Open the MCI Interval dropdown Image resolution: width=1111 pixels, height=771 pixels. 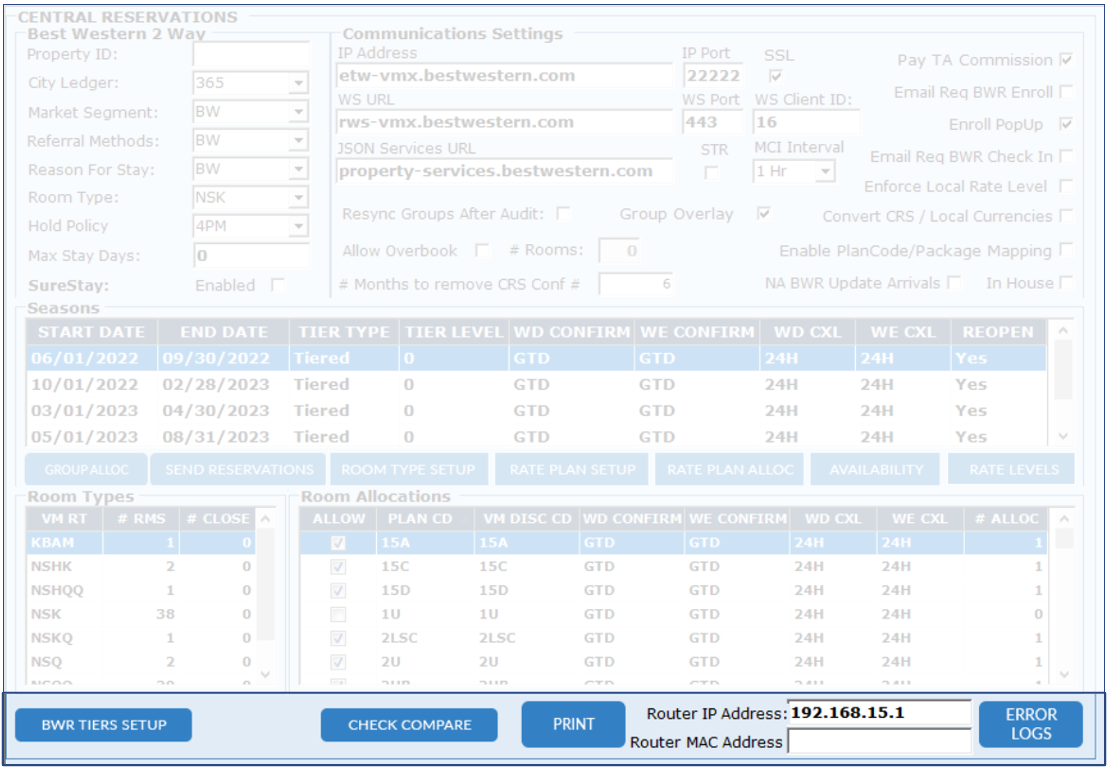coord(825,172)
